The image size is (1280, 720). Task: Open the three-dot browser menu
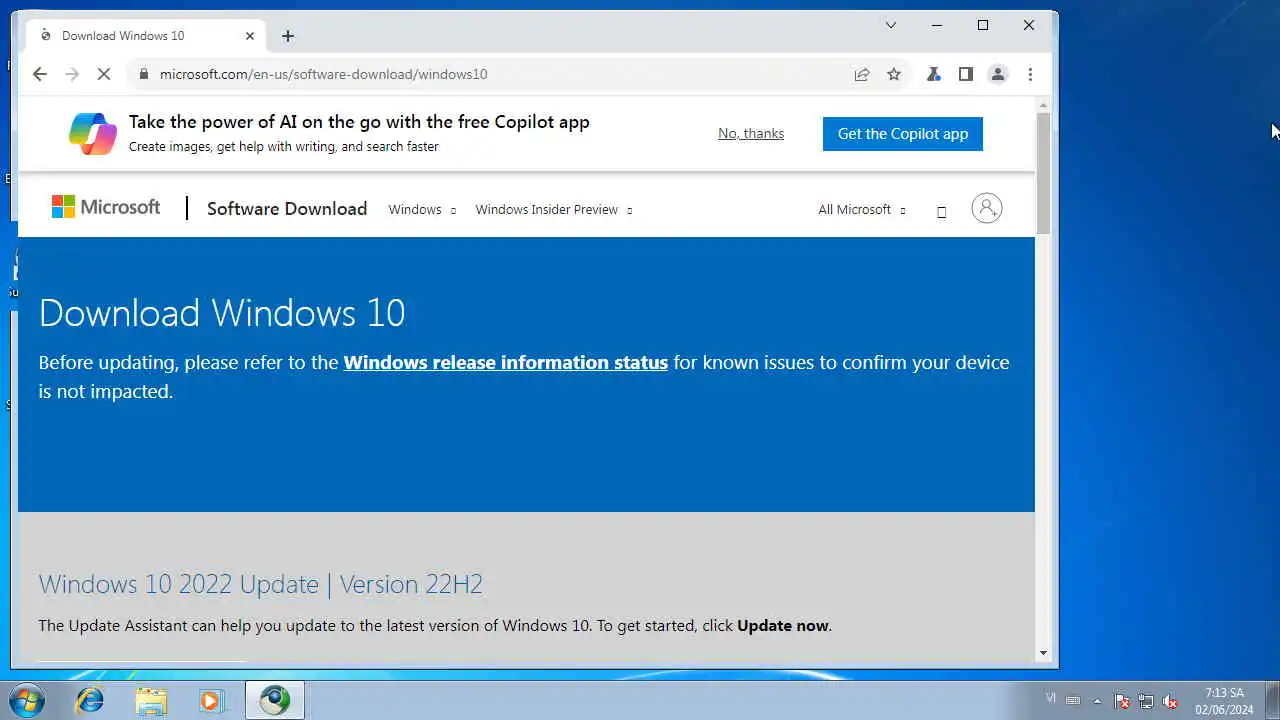point(1030,74)
